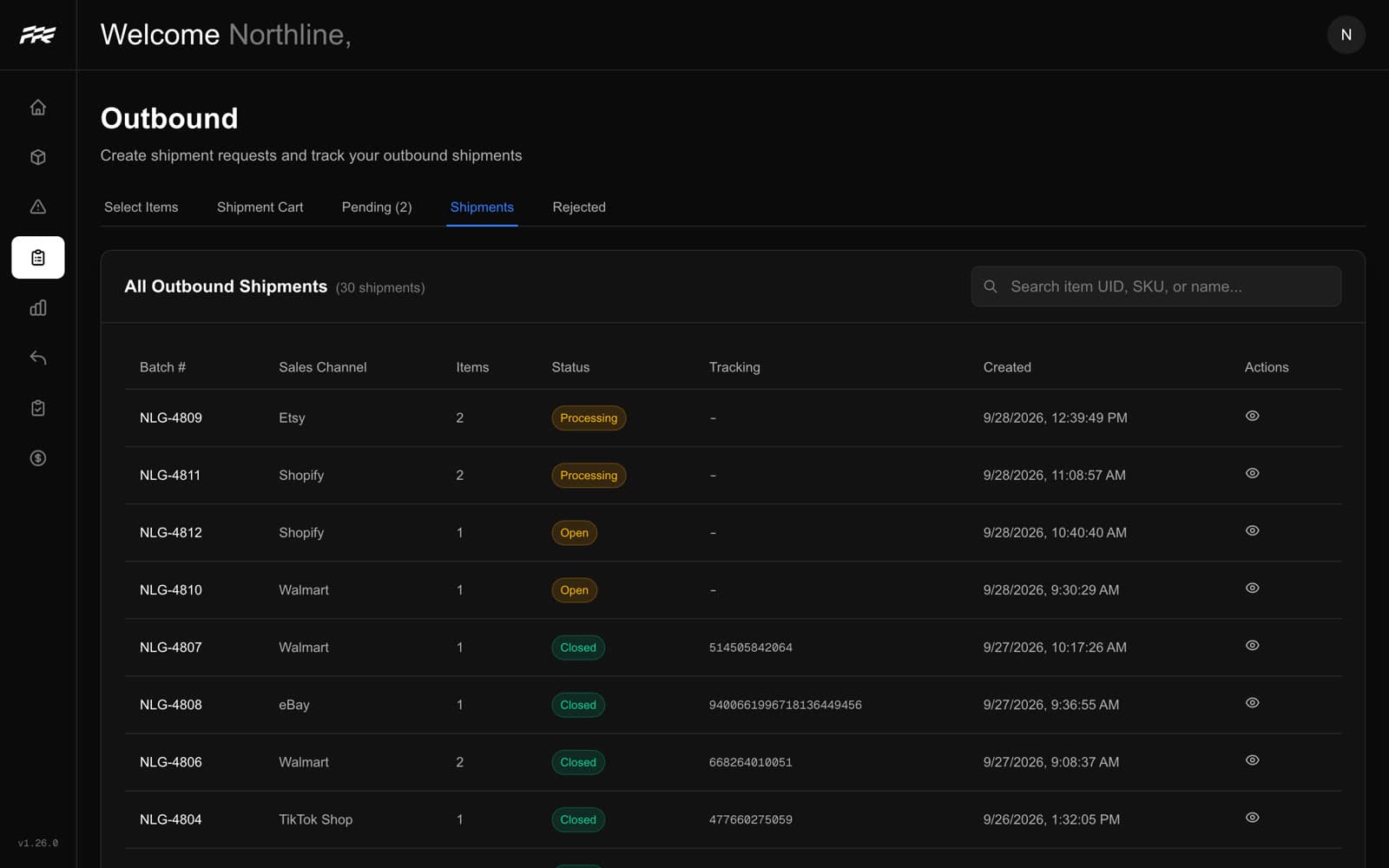Image resolution: width=1389 pixels, height=868 pixels.
Task: Click the eBay sales channel cell
Action: [294, 704]
